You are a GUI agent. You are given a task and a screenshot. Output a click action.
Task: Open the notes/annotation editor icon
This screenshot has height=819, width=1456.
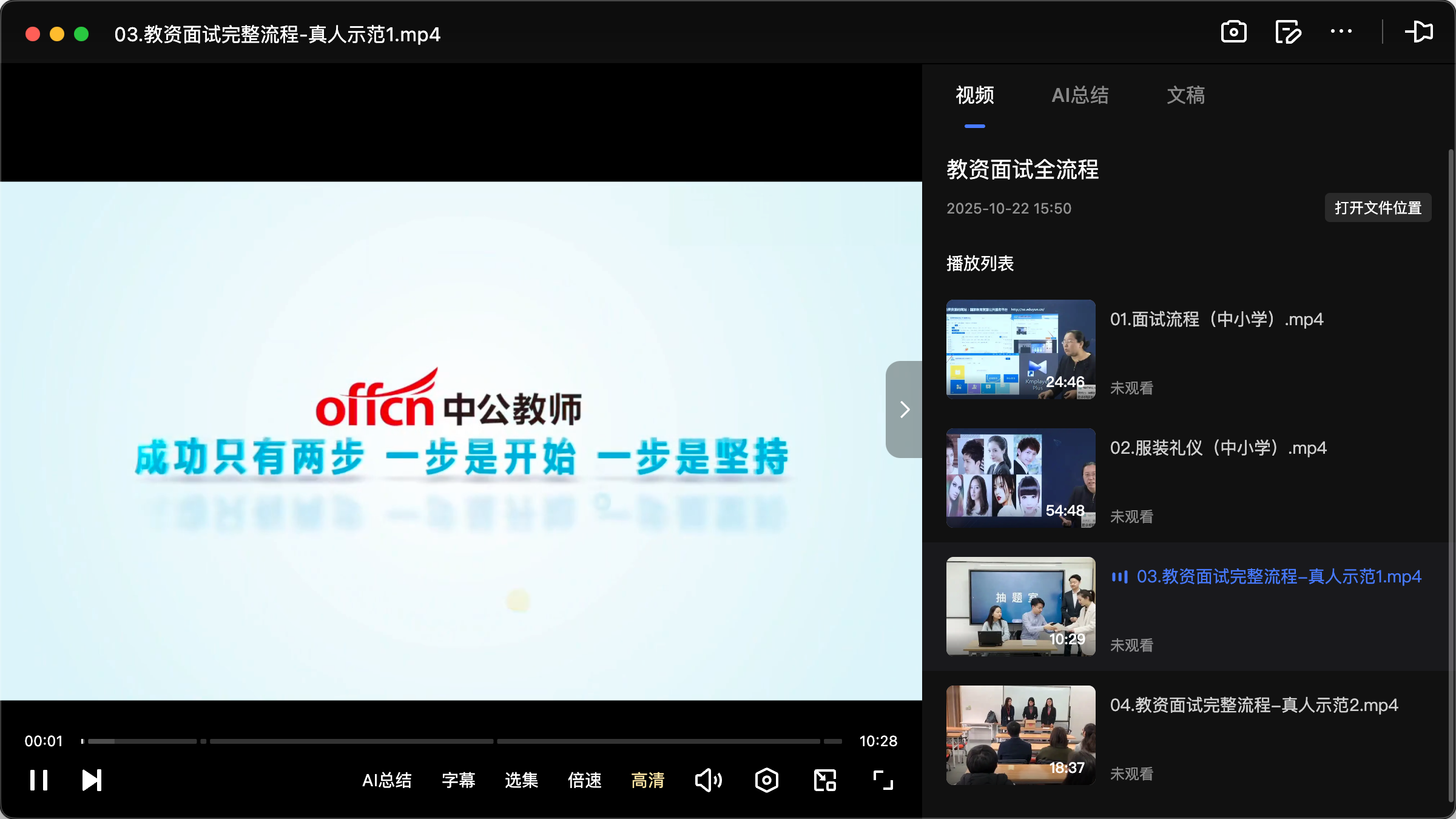[x=1287, y=32]
